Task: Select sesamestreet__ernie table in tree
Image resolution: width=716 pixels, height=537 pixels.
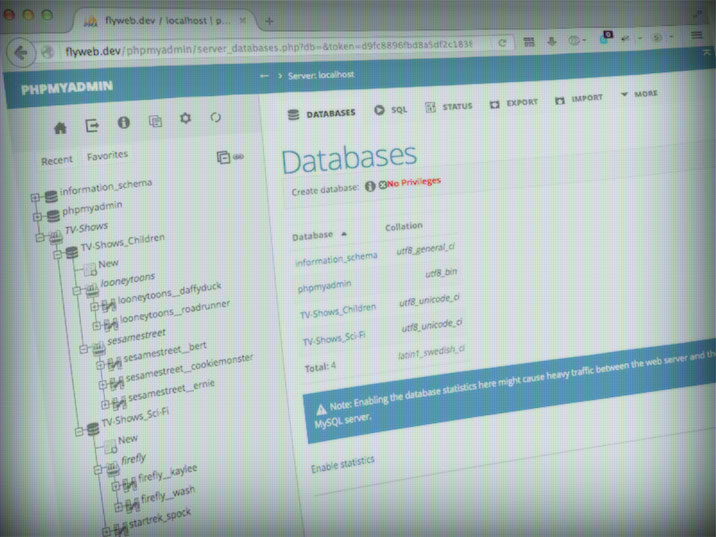Action: point(171,391)
